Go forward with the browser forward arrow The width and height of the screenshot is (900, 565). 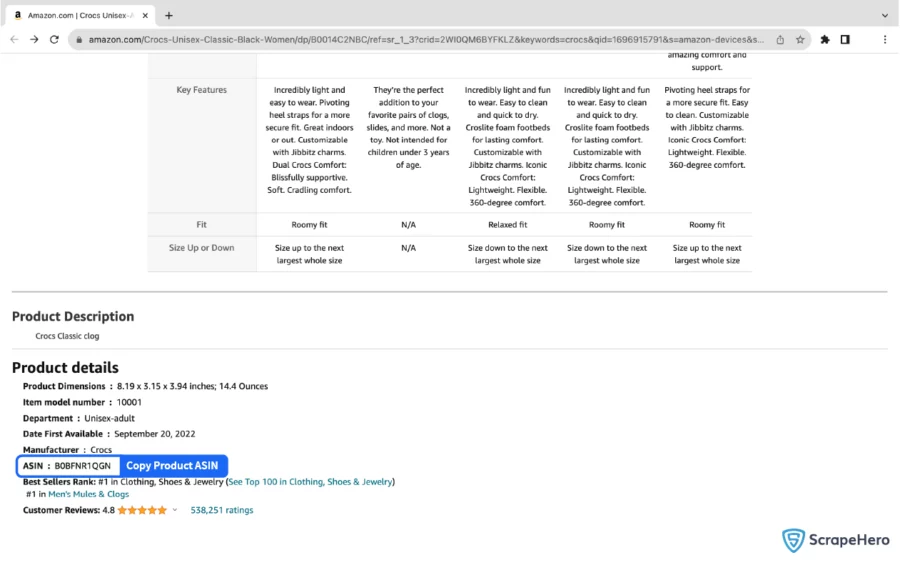click(34, 40)
